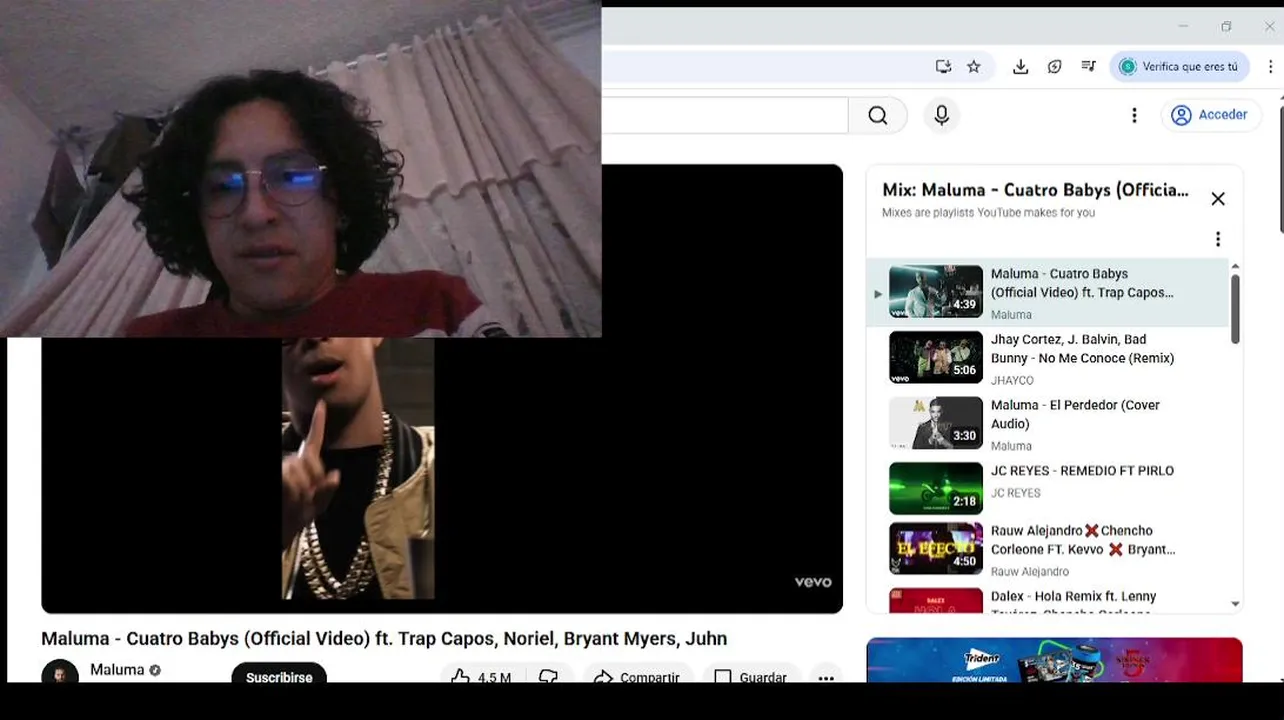Image resolution: width=1284 pixels, height=720 pixels.
Task: Open the browser extension icon next to downloads
Action: (x=1054, y=67)
